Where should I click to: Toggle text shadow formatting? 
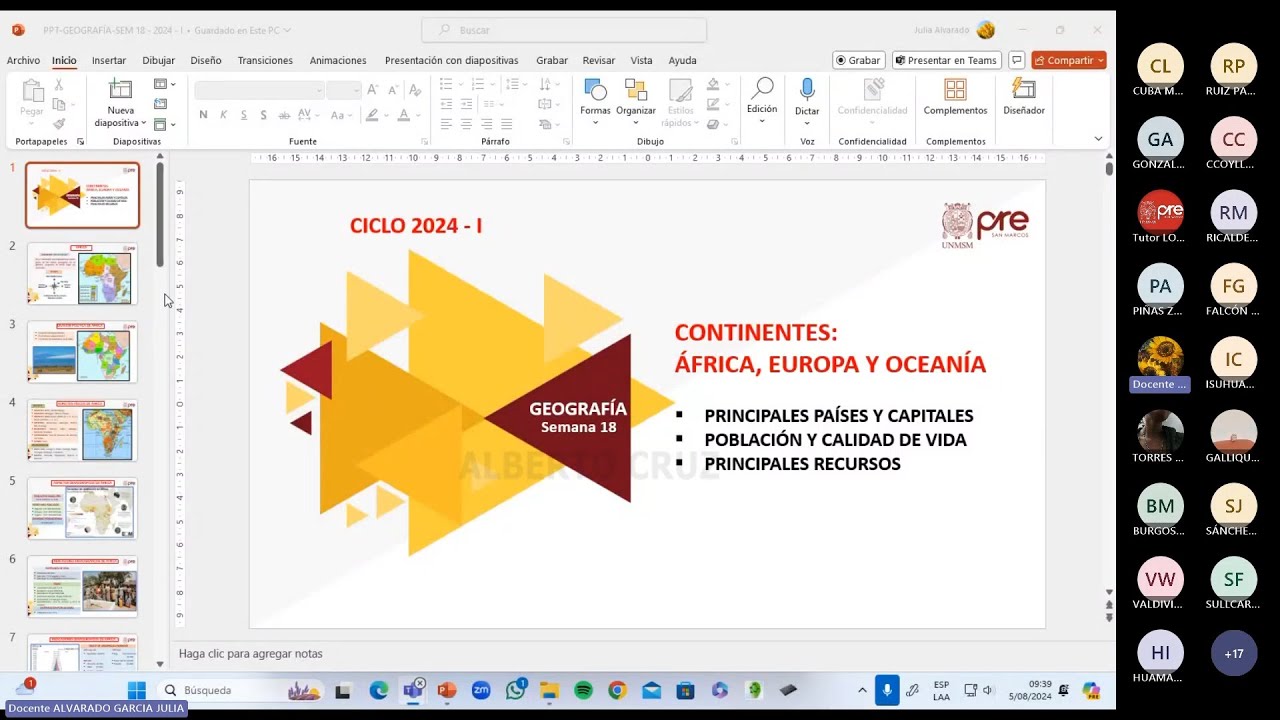pyautogui.click(x=264, y=115)
